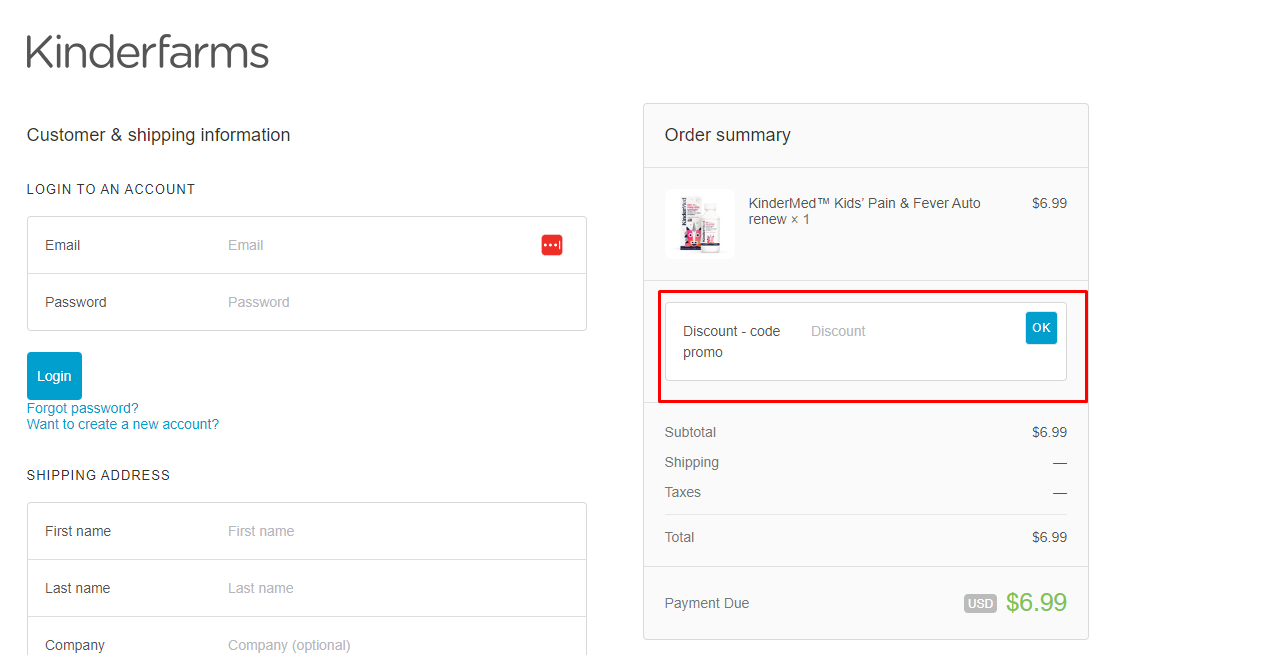The width and height of the screenshot is (1275, 655).
Task: Click the password manager icon in Email field
Action: click(x=552, y=245)
